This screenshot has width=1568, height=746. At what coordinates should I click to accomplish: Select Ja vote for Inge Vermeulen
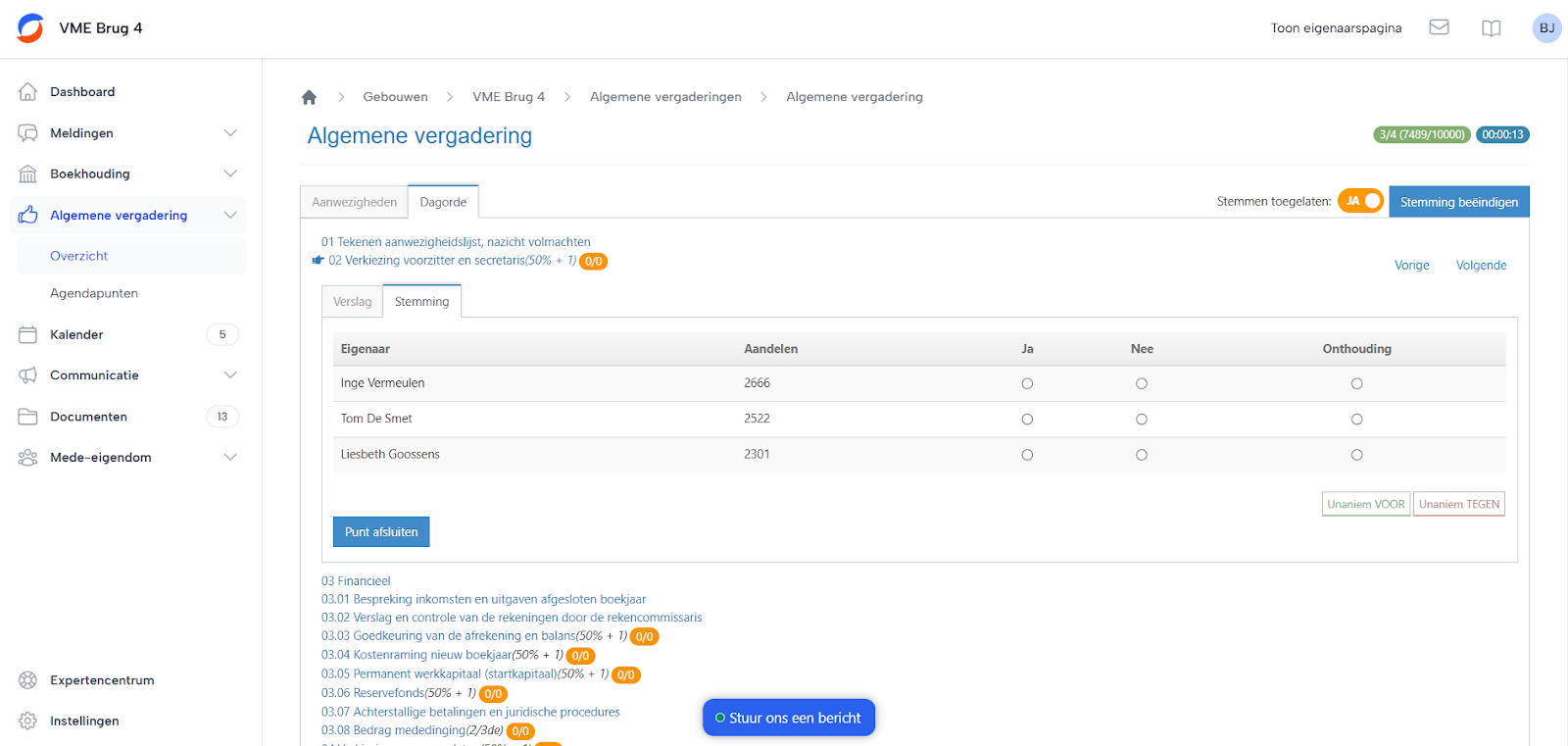point(1027,383)
